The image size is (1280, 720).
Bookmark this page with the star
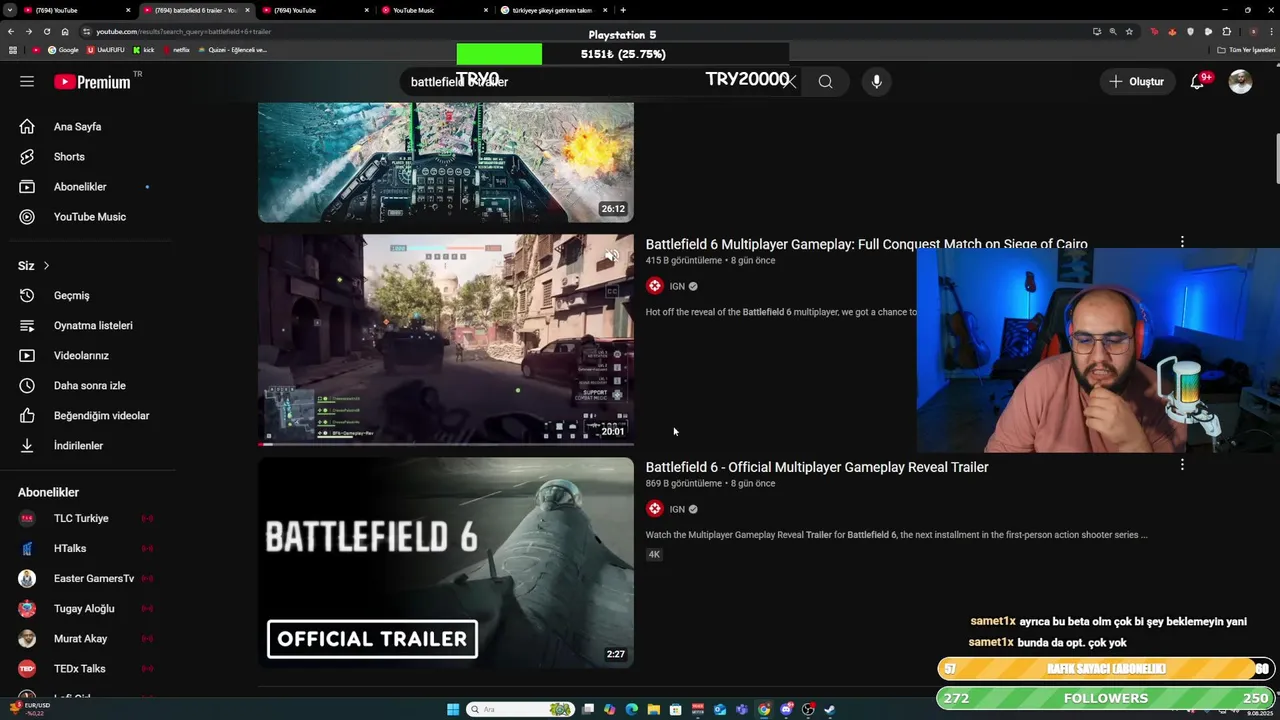(x=1129, y=32)
